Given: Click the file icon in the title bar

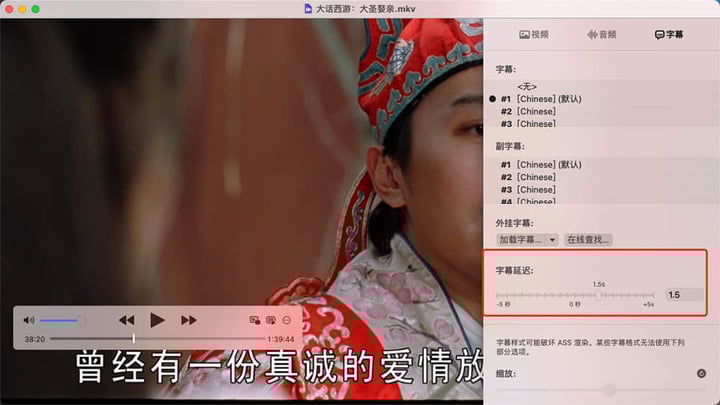Looking at the screenshot, I should [x=308, y=8].
